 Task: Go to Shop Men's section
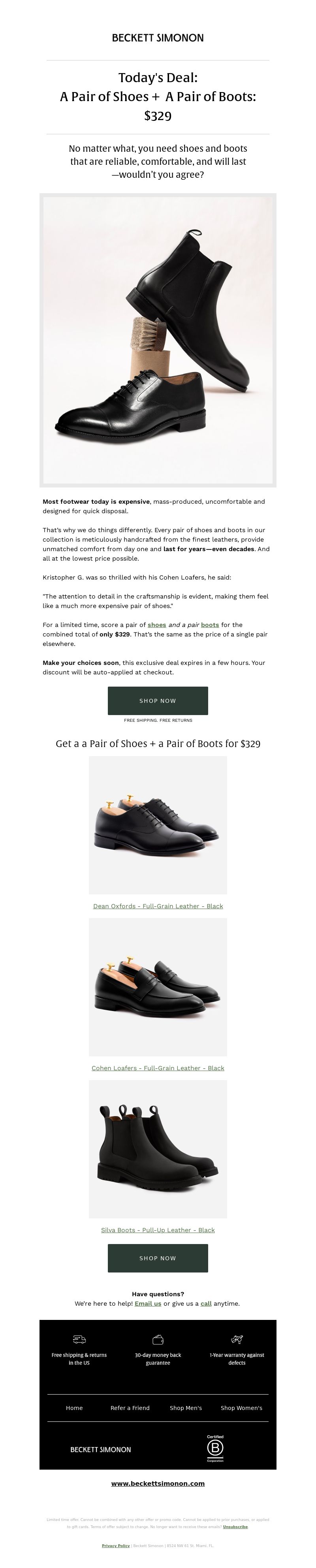coord(186,1407)
